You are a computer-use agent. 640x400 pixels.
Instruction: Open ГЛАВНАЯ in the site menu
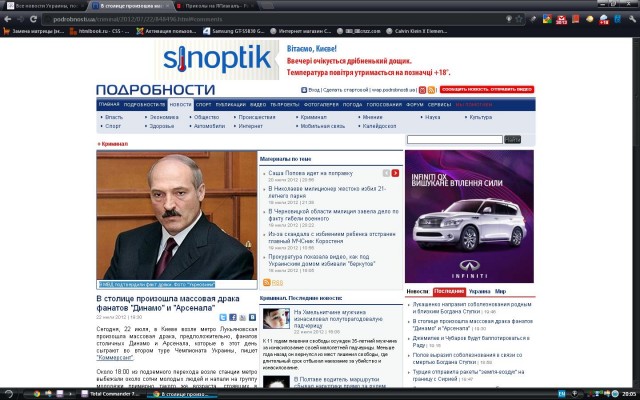point(109,104)
